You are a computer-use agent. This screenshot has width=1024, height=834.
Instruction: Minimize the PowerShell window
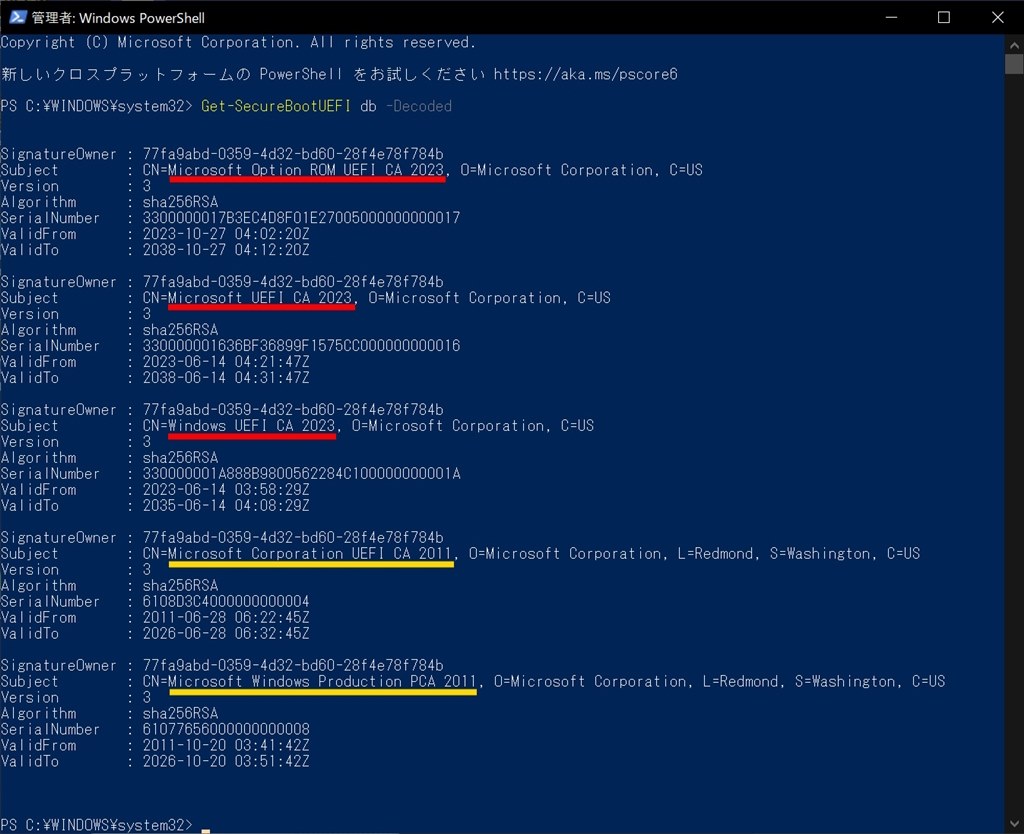(x=891, y=17)
